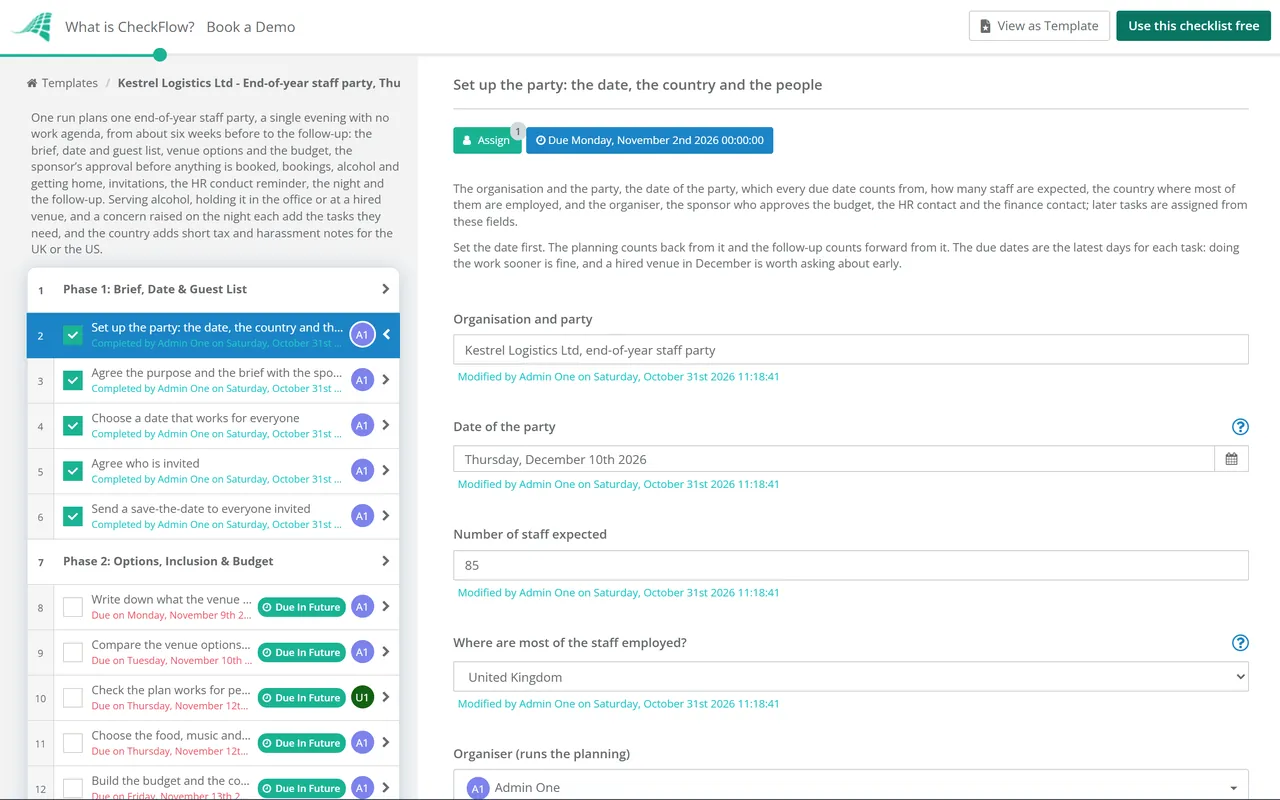1280x800 pixels.
Task: Click the 'Date of the party' input field
Action: point(834,459)
